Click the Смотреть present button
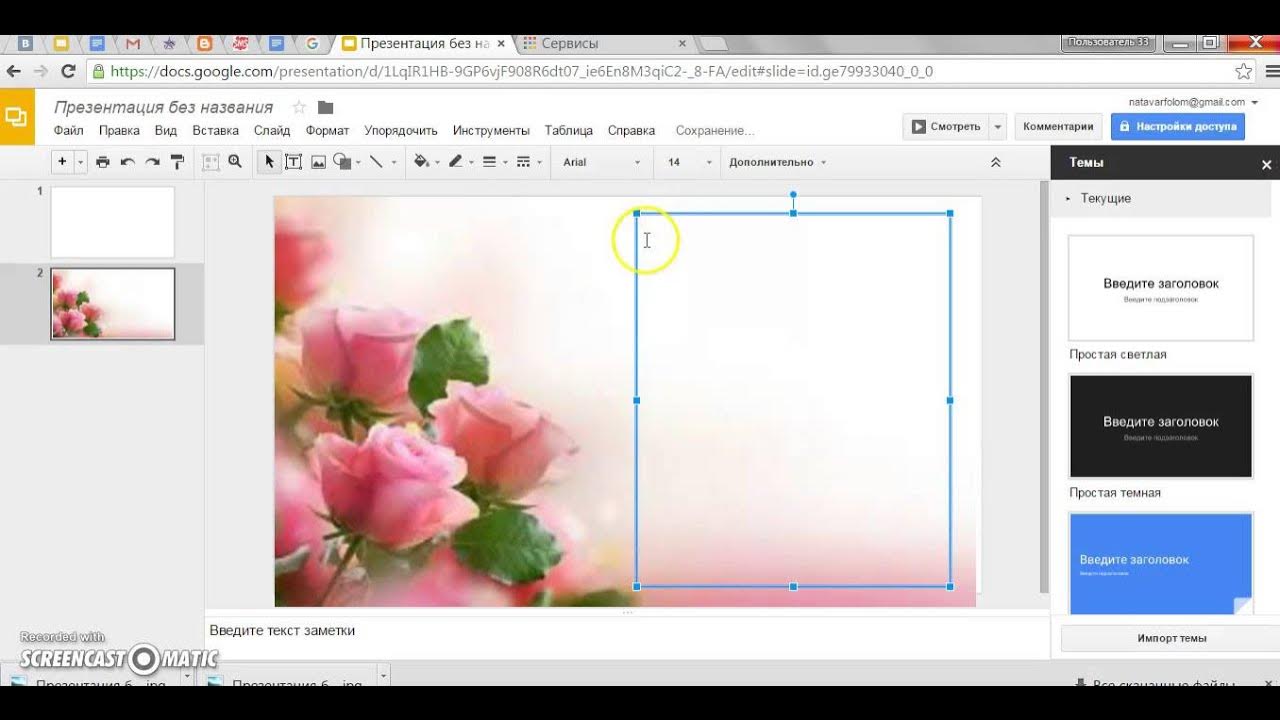The height and width of the screenshot is (720, 1280). 945,126
